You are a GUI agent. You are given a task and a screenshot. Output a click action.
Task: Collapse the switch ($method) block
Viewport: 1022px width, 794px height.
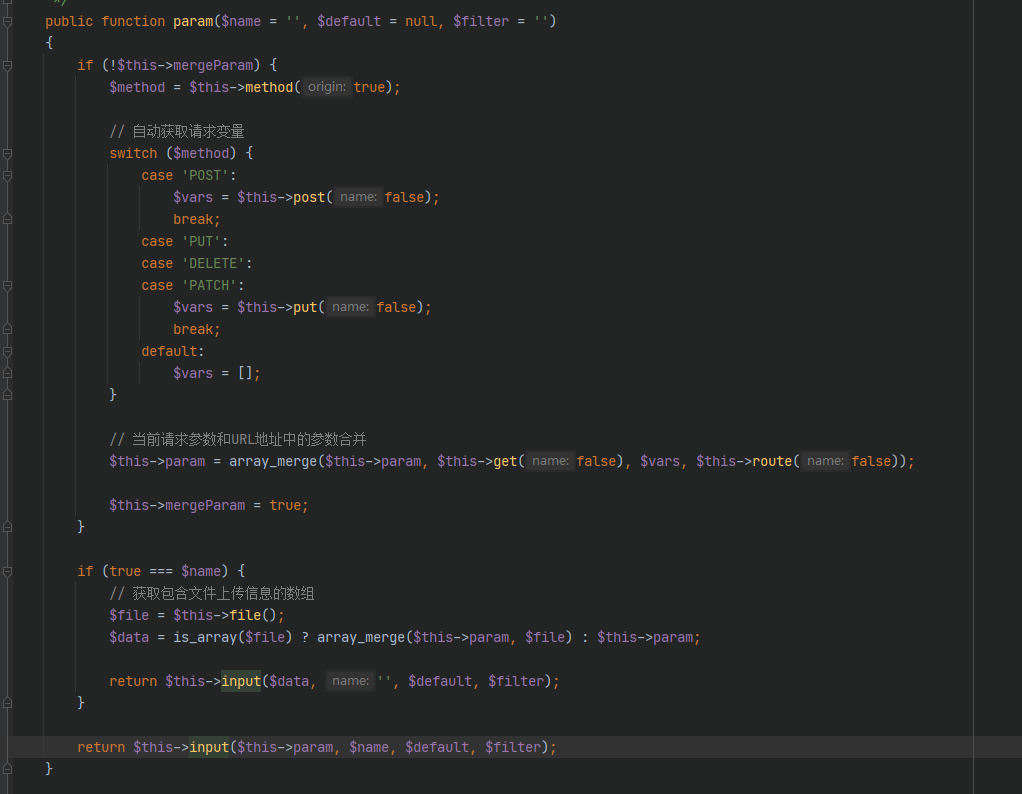point(7,153)
